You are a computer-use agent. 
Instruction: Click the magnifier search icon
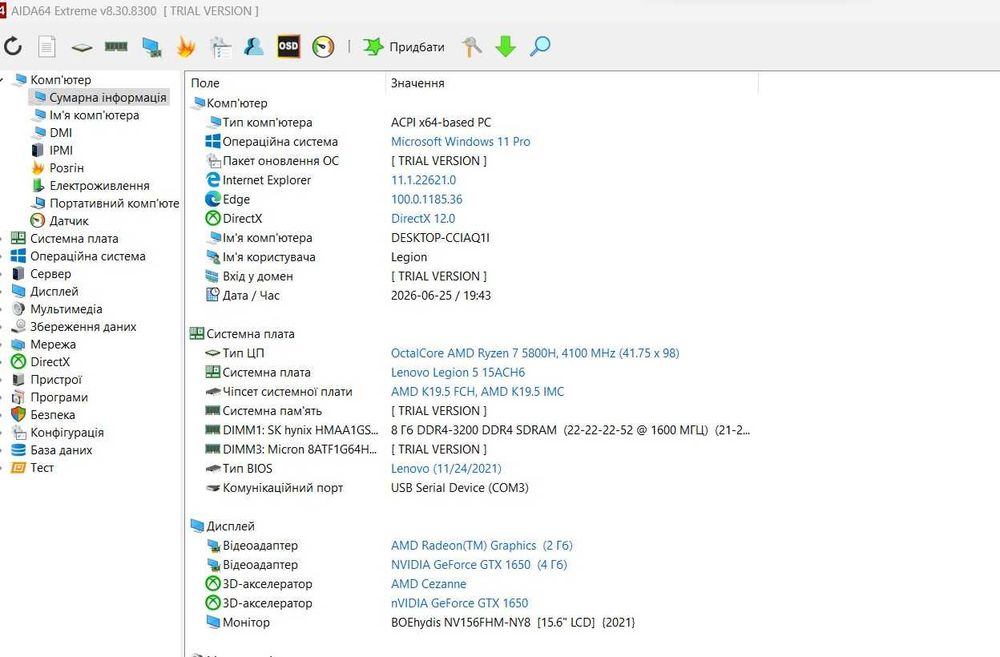(x=540, y=46)
